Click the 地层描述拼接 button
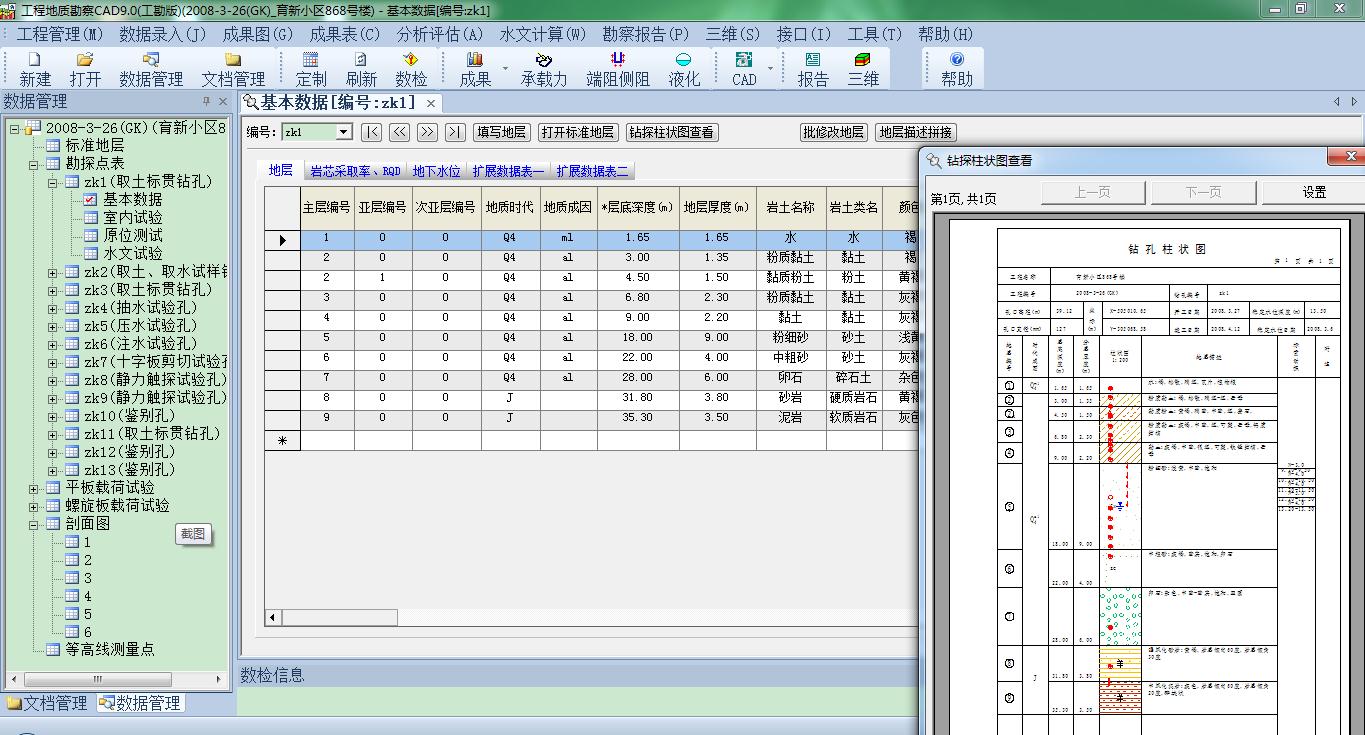 [915, 132]
